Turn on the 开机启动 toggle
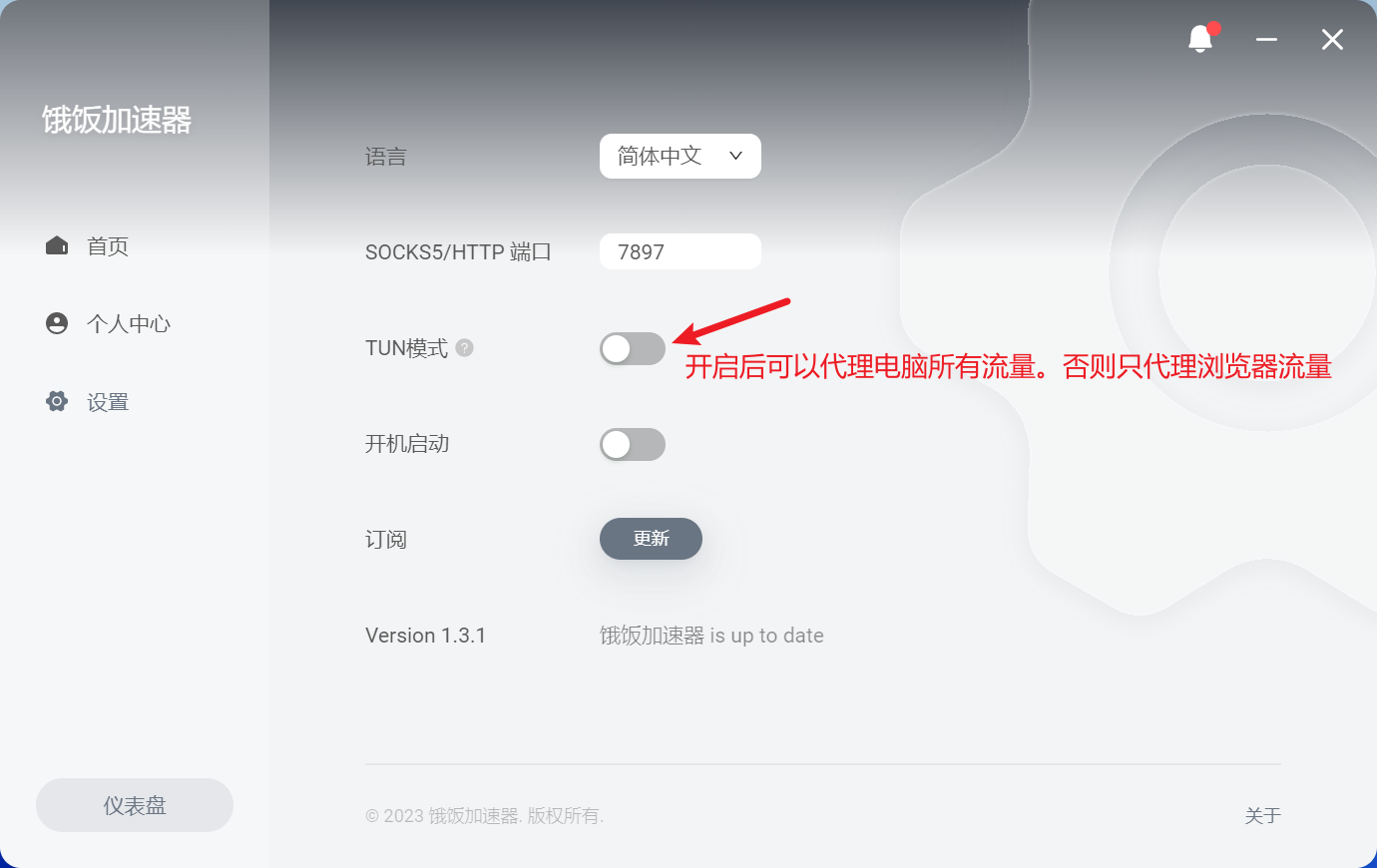This screenshot has width=1377, height=868. pos(633,444)
